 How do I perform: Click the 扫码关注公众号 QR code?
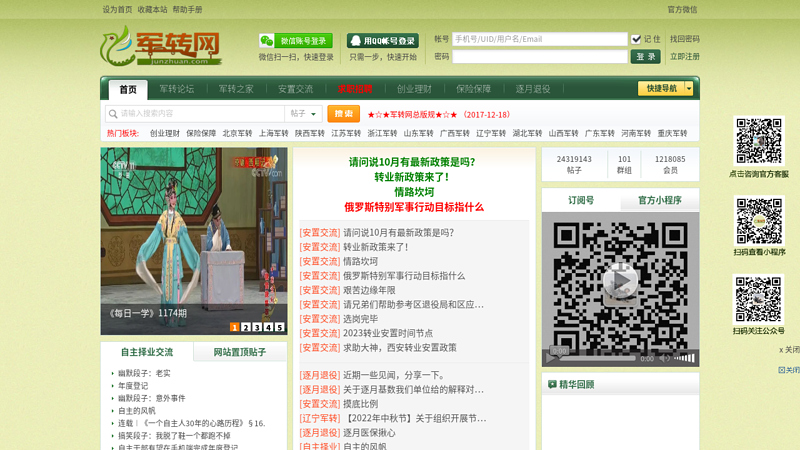pyautogui.click(x=759, y=299)
